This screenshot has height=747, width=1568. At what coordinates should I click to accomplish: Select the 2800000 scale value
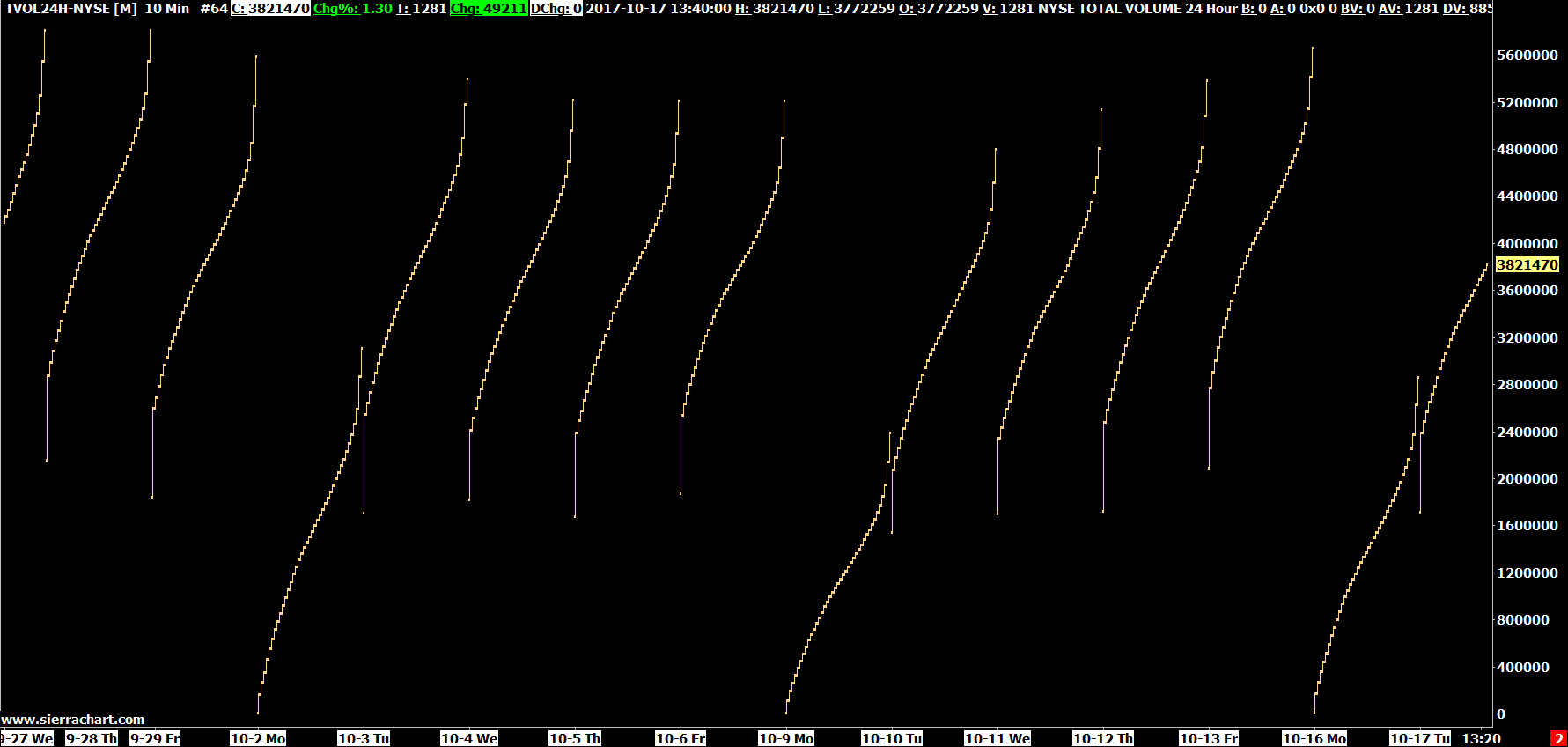coord(1528,384)
